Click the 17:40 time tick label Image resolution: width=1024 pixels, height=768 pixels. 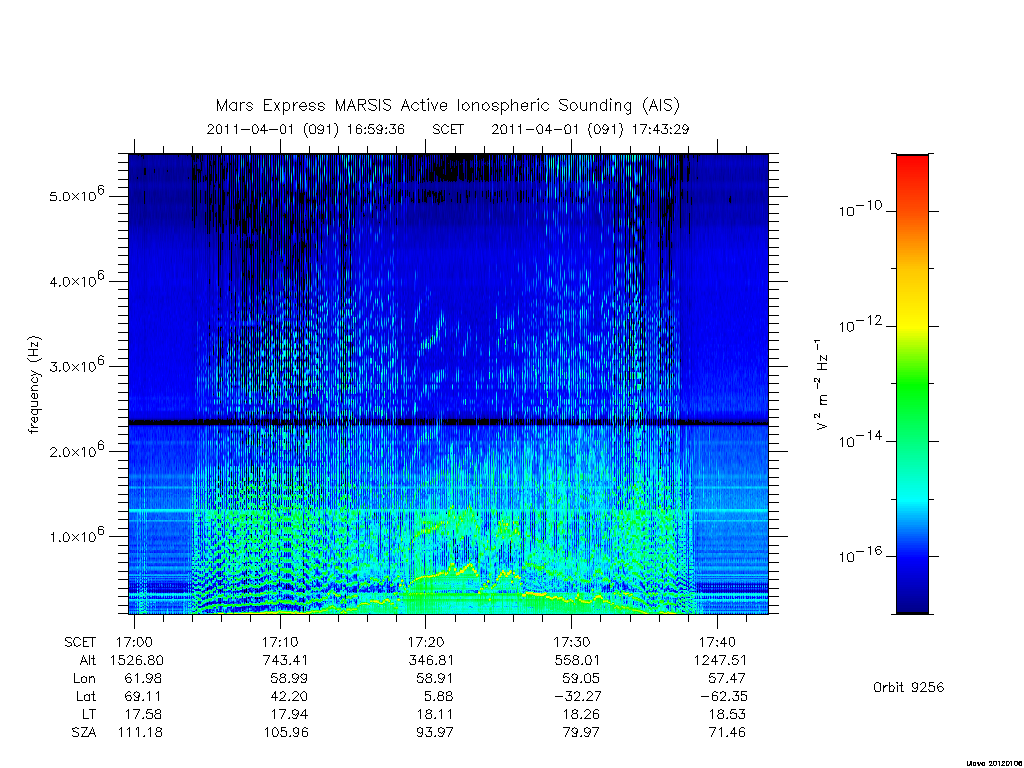pyautogui.click(x=718, y=642)
